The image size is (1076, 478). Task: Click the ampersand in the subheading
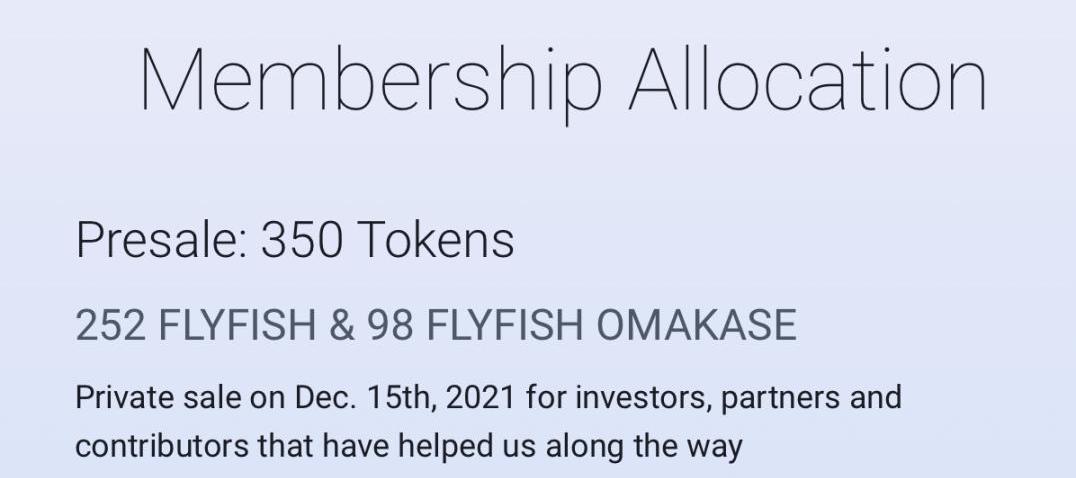coord(341,325)
